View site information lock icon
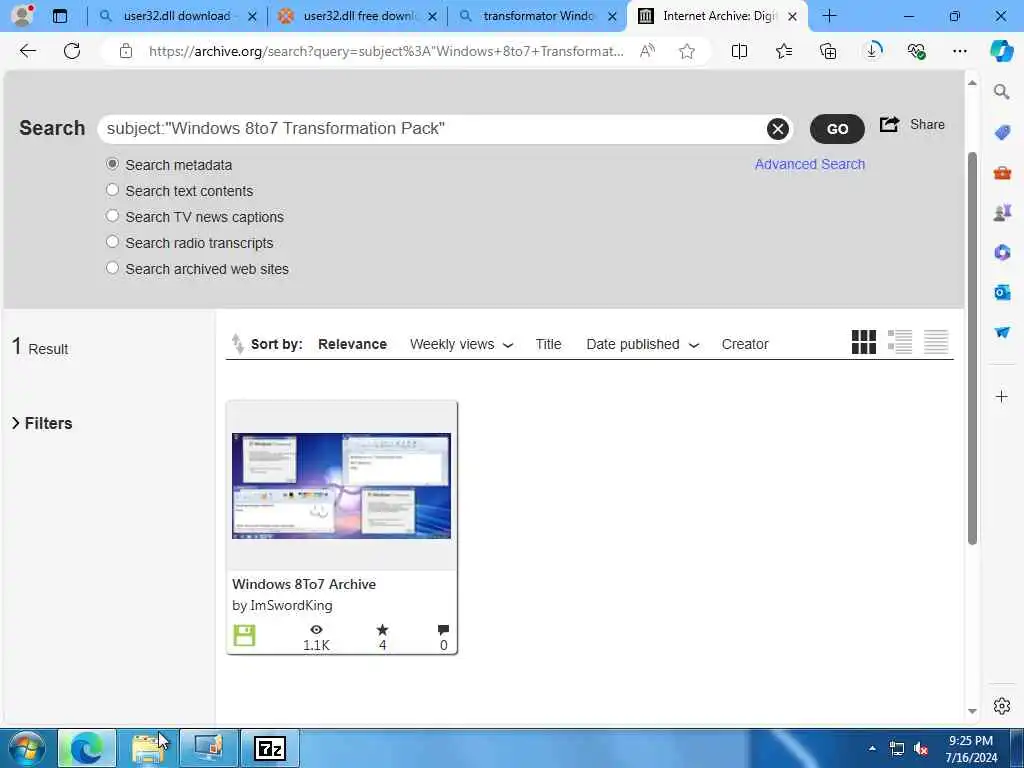The height and width of the screenshot is (768, 1024). pyautogui.click(x=125, y=51)
